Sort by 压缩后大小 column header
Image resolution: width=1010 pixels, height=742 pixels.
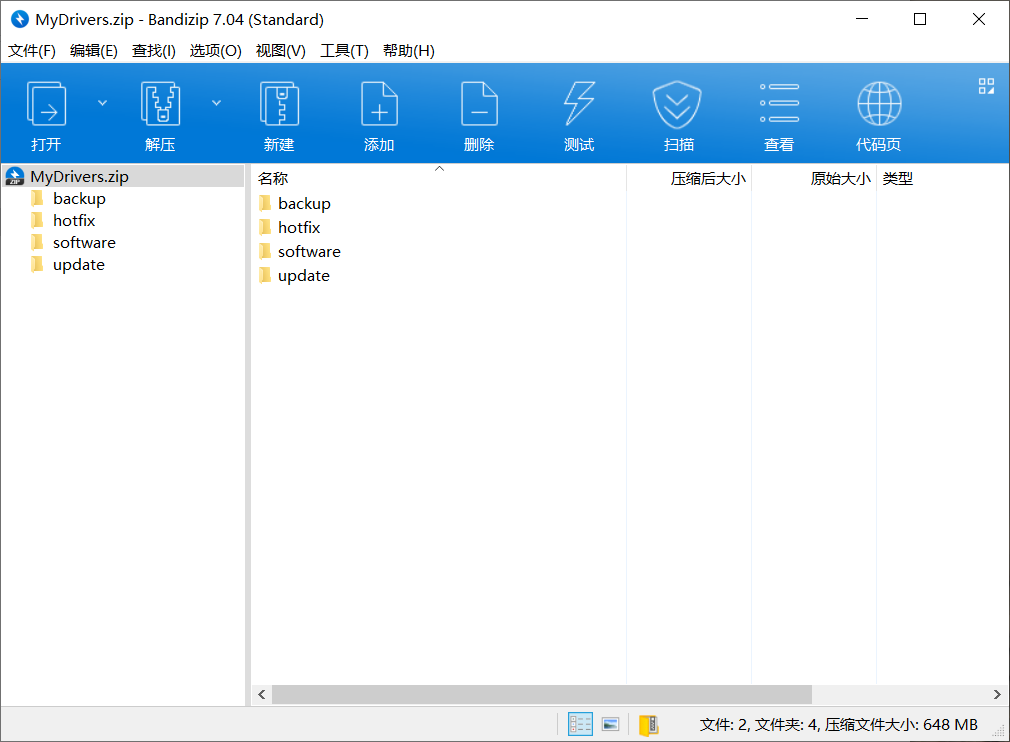(x=689, y=178)
